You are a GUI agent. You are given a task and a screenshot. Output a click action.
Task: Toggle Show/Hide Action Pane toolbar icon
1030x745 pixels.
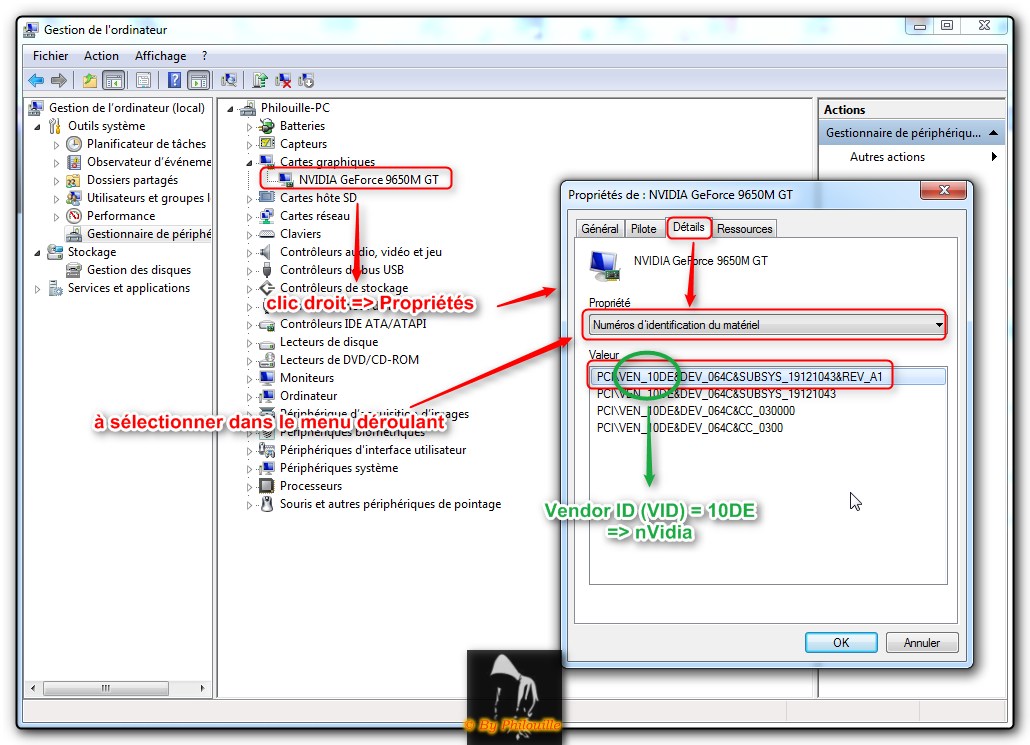[x=198, y=80]
